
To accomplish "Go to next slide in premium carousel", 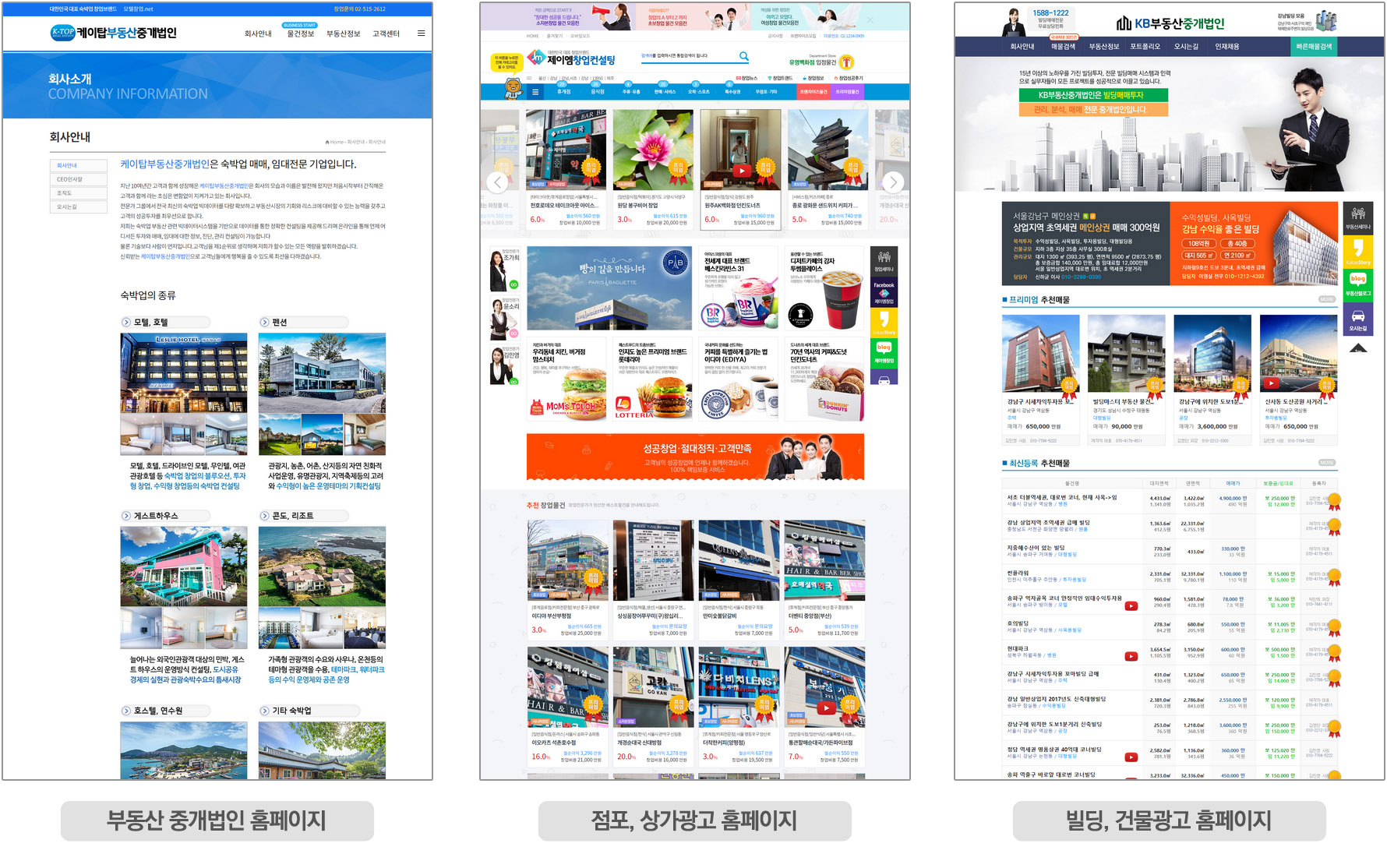I will pyautogui.click(x=893, y=182).
